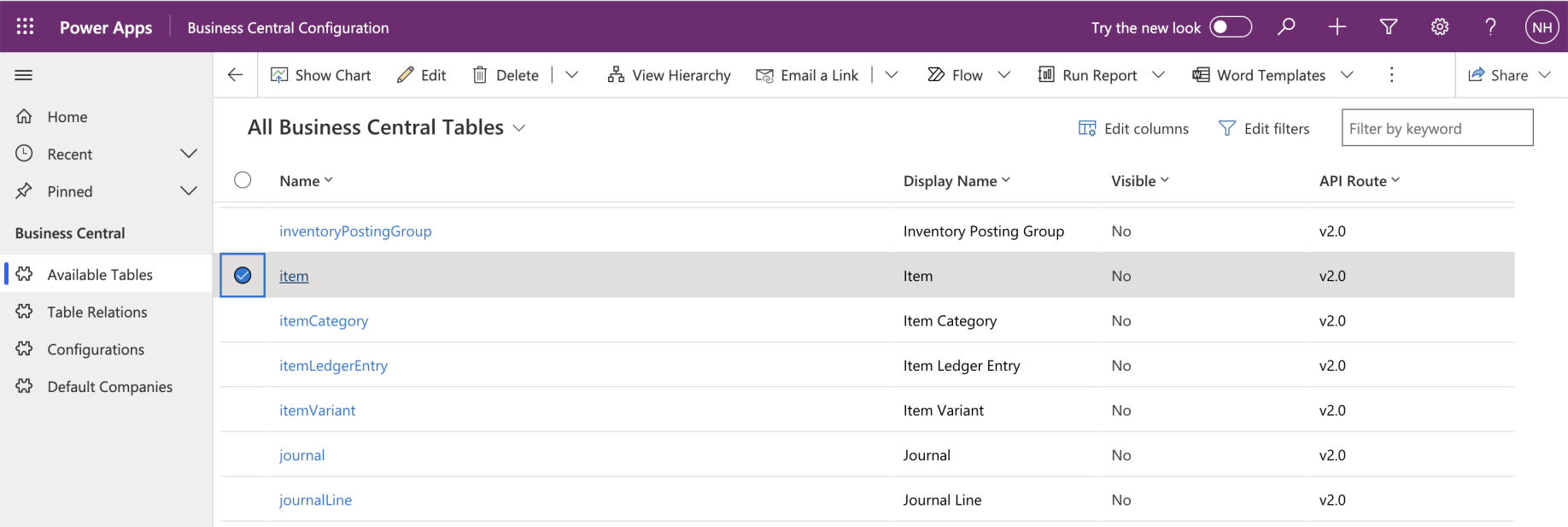Collapse the sidebar with the hamburger icon
The width and height of the screenshot is (1568, 527).
(x=24, y=75)
